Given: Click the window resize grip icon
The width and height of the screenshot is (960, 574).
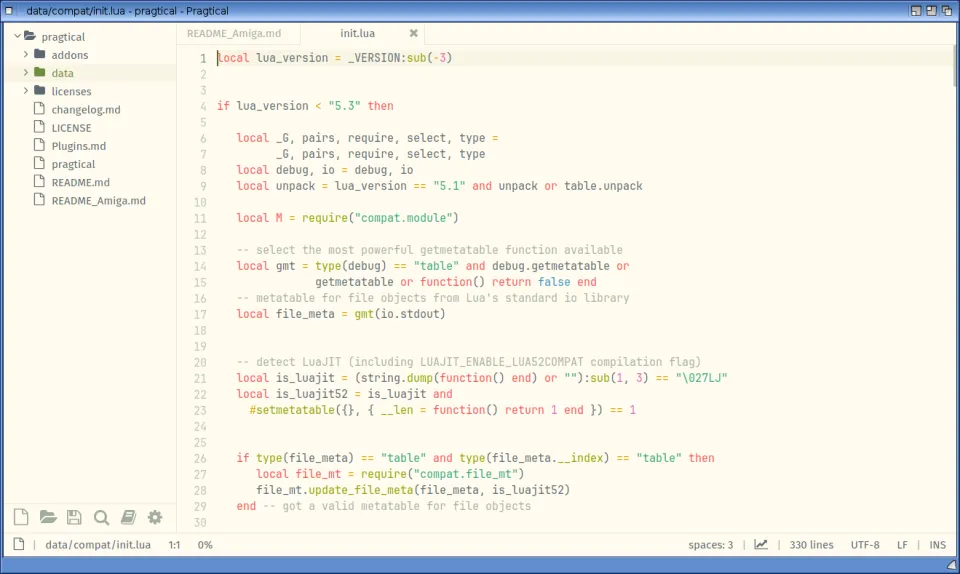Looking at the screenshot, I should pos(952,565).
